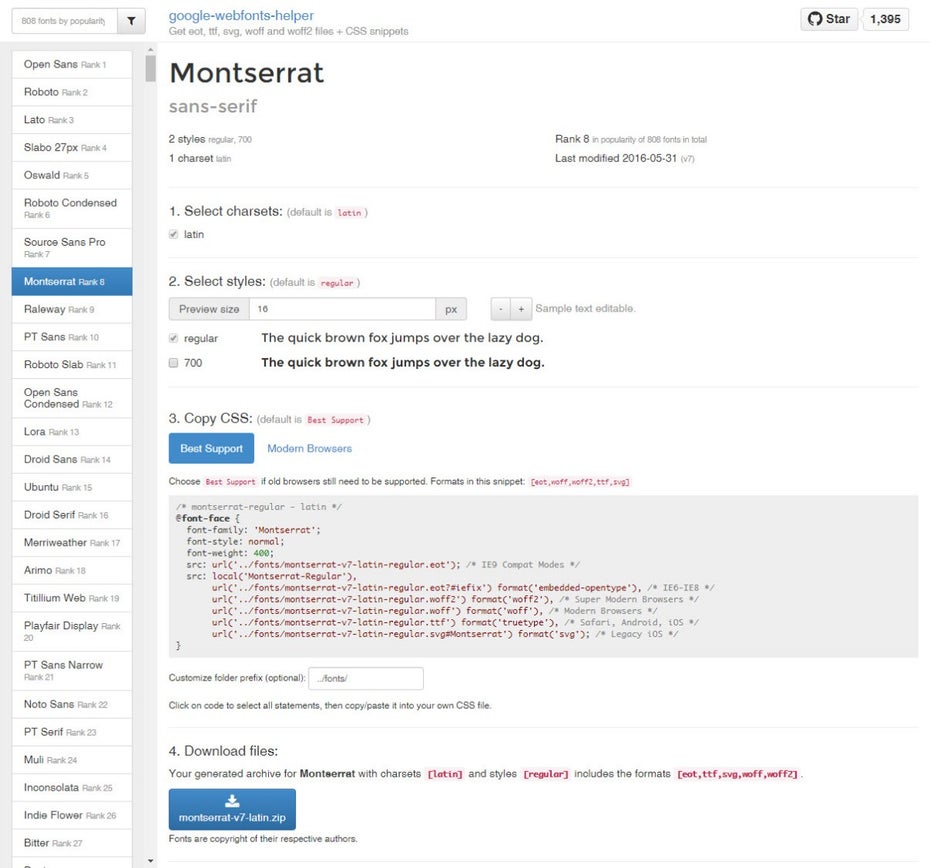Choose Bitter Rank 27 font
The height and width of the screenshot is (868, 930).
[x=72, y=843]
